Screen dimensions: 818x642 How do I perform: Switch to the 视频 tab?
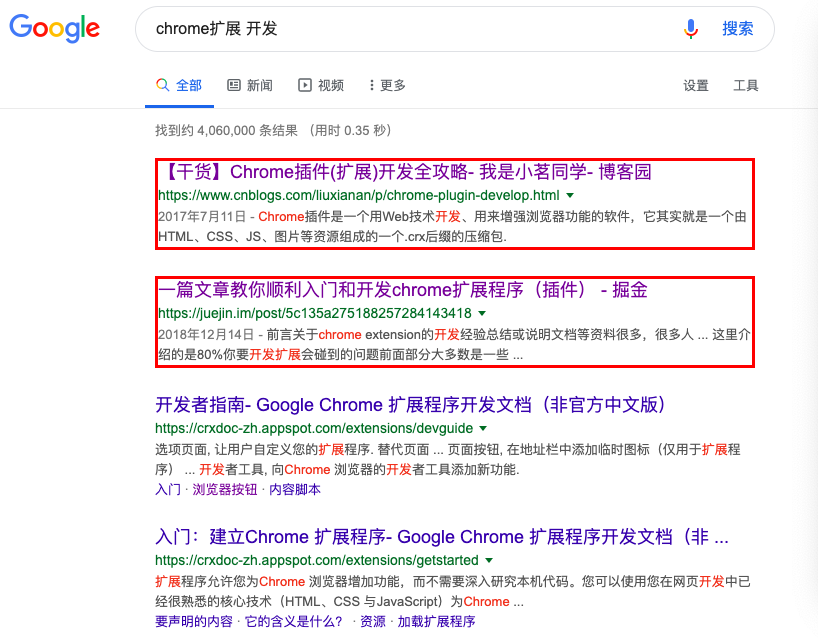[331, 86]
